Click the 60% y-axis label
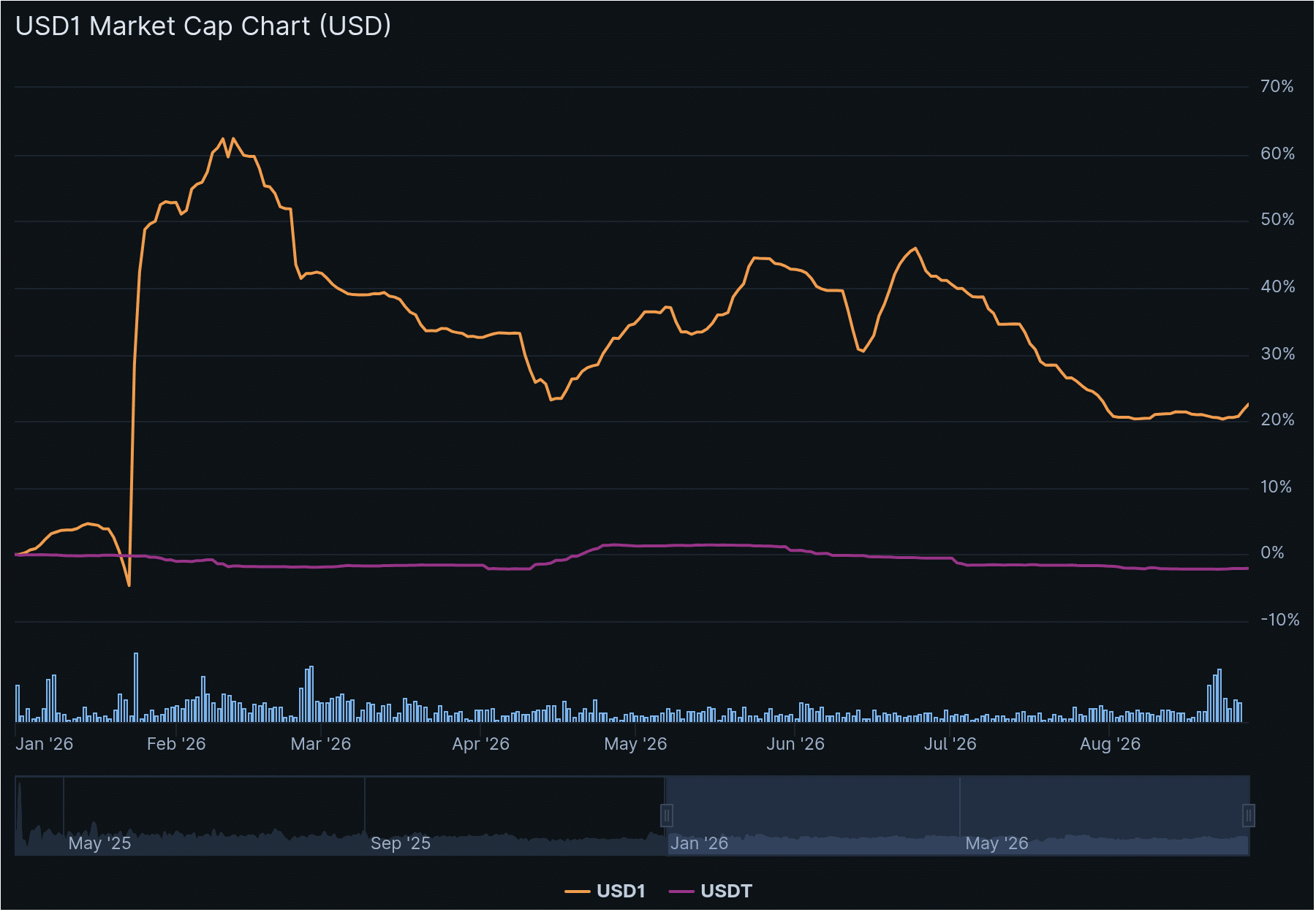Image resolution: width=1316 pixels, height=912 pixels. click(x=1277, y=153)
